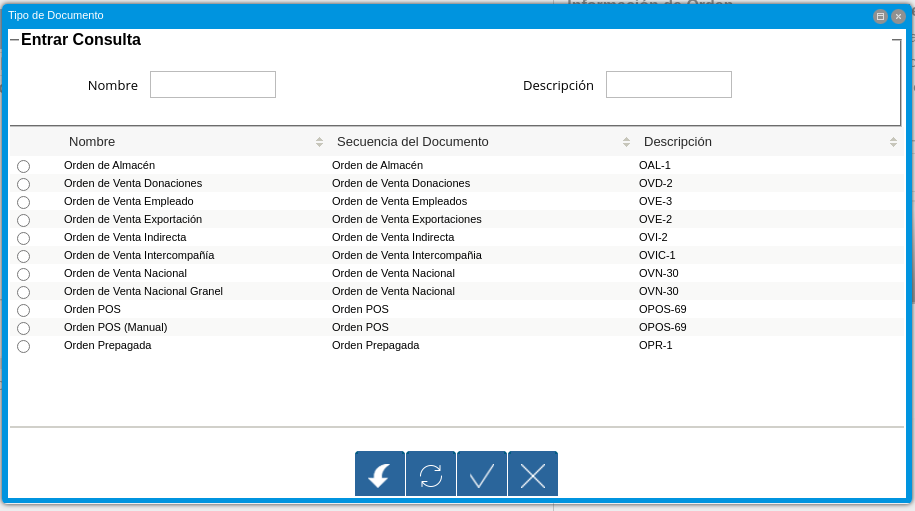This screenshot has height=511, width=915.
Task: Click the Nombre column header
Action: tap(92, 142)
